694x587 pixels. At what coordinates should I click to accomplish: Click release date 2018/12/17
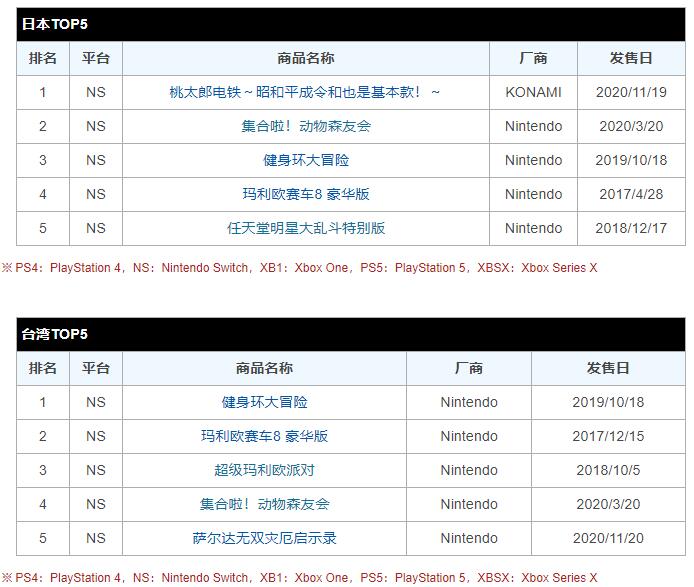631,228
